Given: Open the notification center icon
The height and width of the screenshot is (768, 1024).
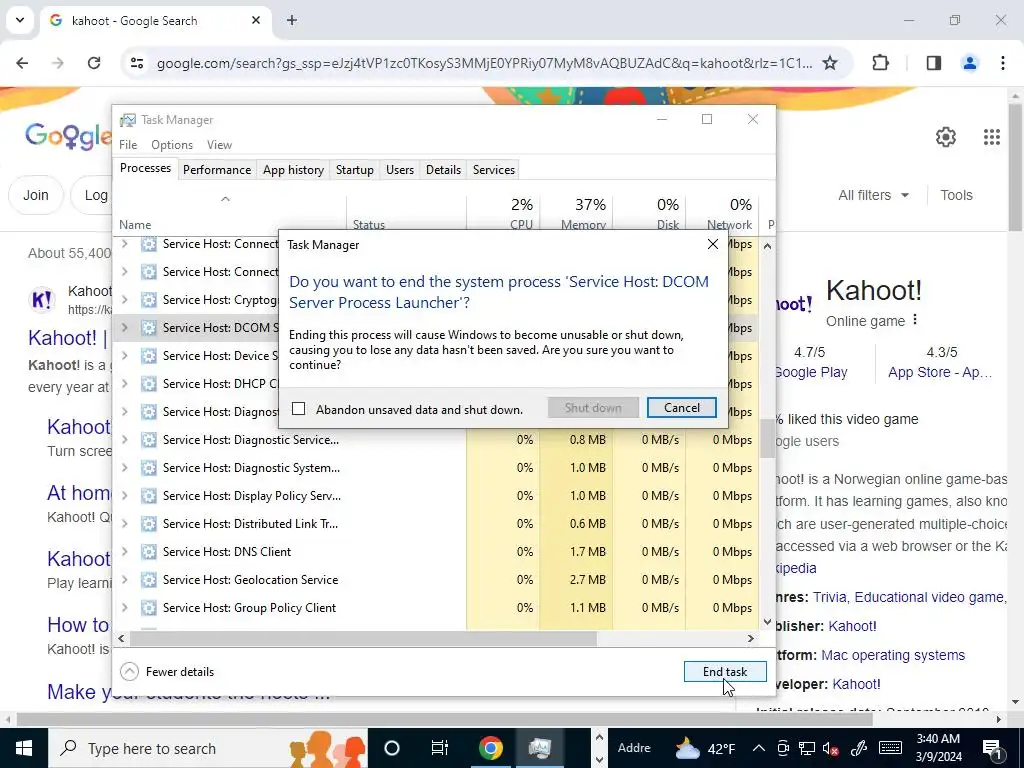Looking at the screenshot, I should [x=992, y=748].
